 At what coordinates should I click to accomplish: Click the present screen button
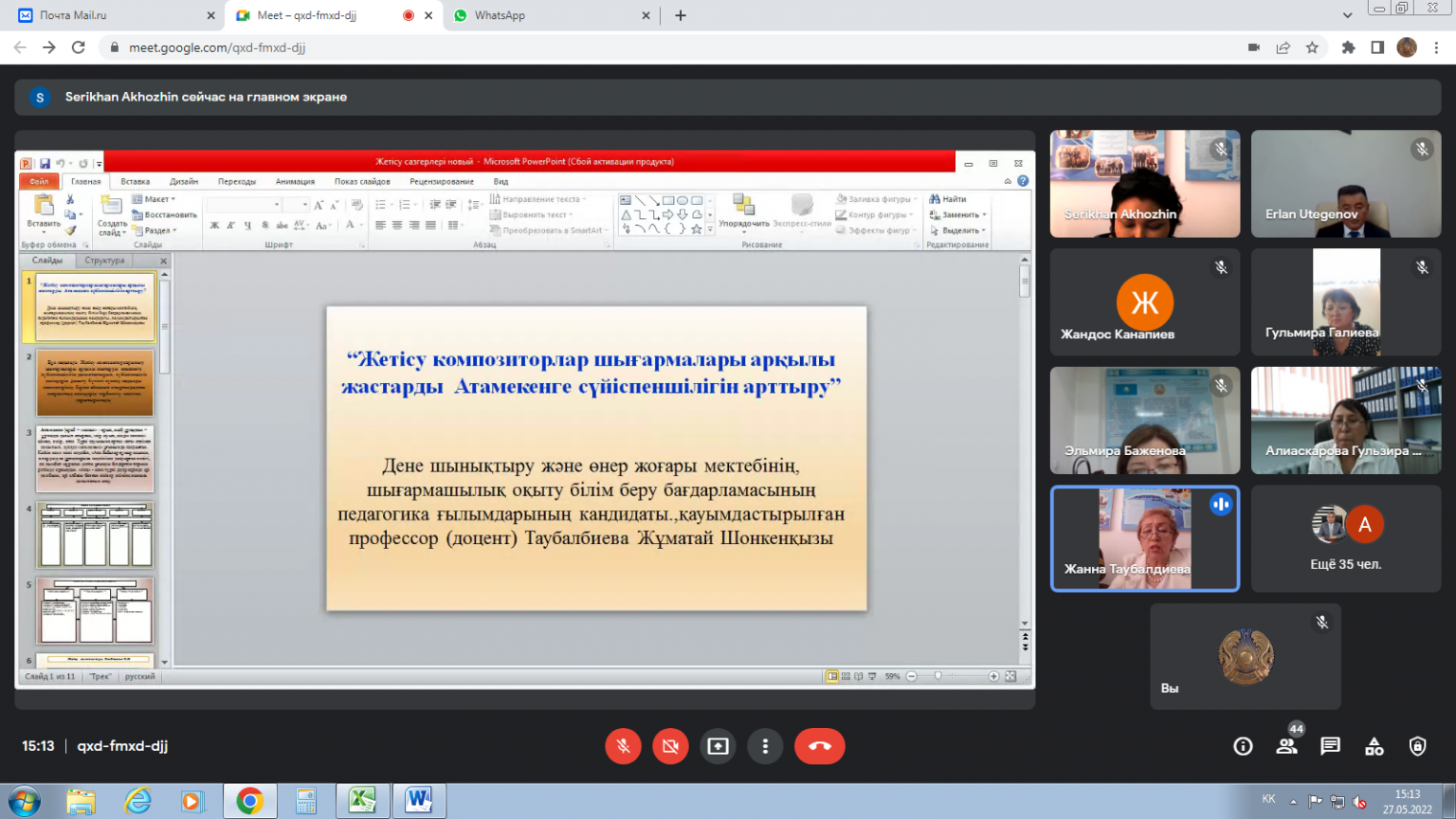point(718,746)
